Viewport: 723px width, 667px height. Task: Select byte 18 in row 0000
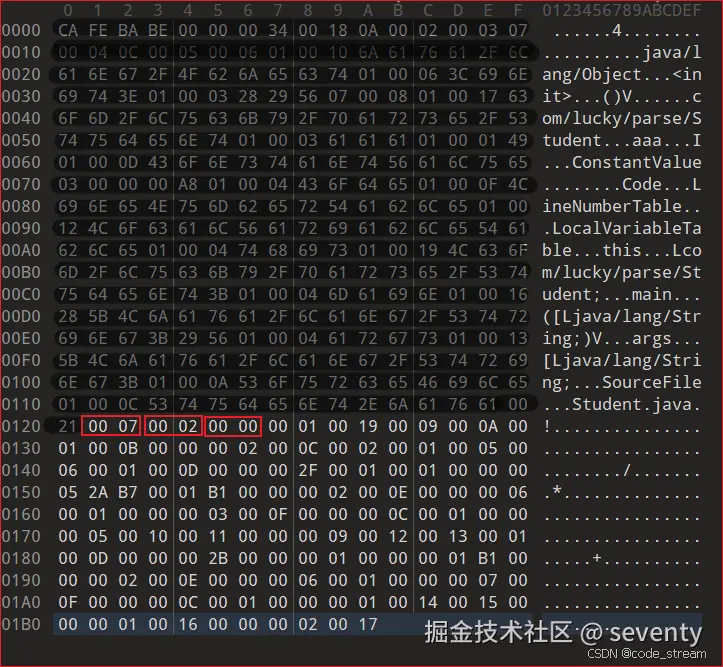tap(338, 30)
